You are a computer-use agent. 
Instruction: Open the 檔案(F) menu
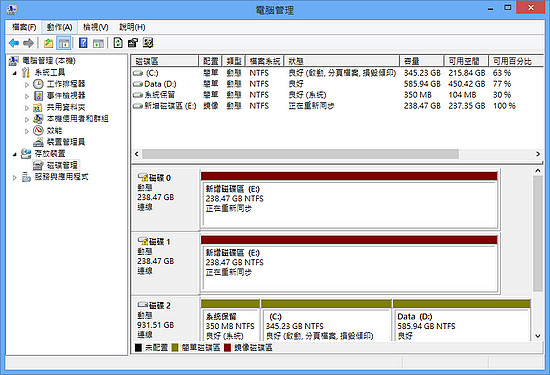(x=24, y=27)
